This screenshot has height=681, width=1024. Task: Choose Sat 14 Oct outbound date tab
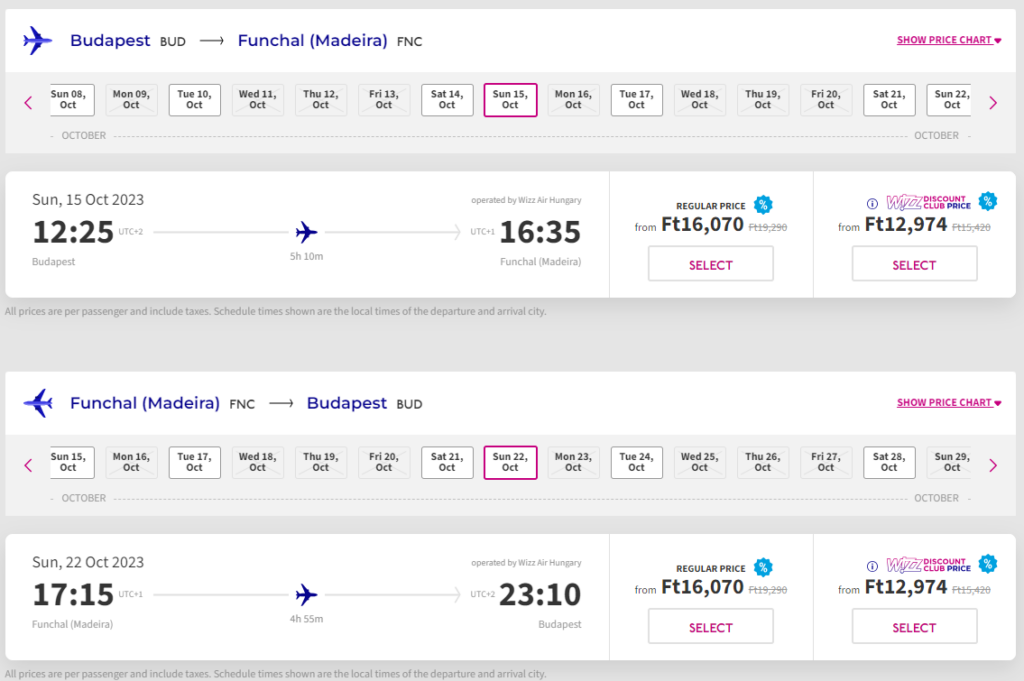[x=447, y=99]
